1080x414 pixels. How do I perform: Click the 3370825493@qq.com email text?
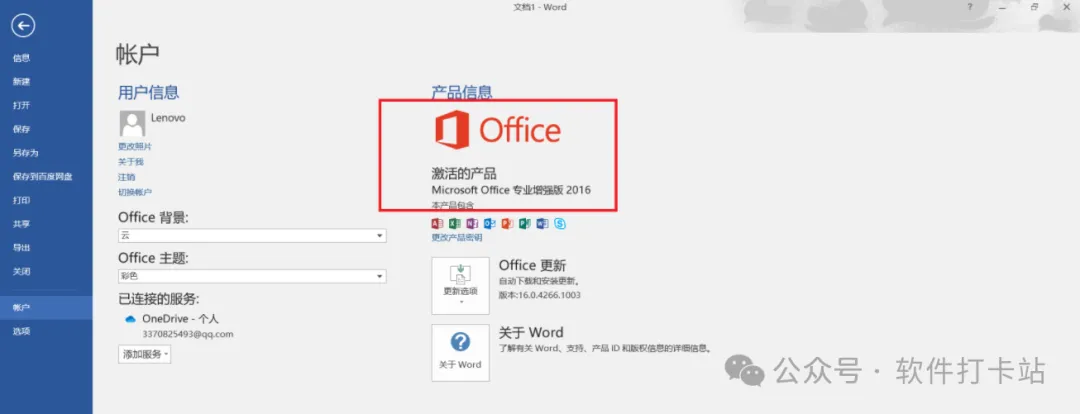pos(188,334)
